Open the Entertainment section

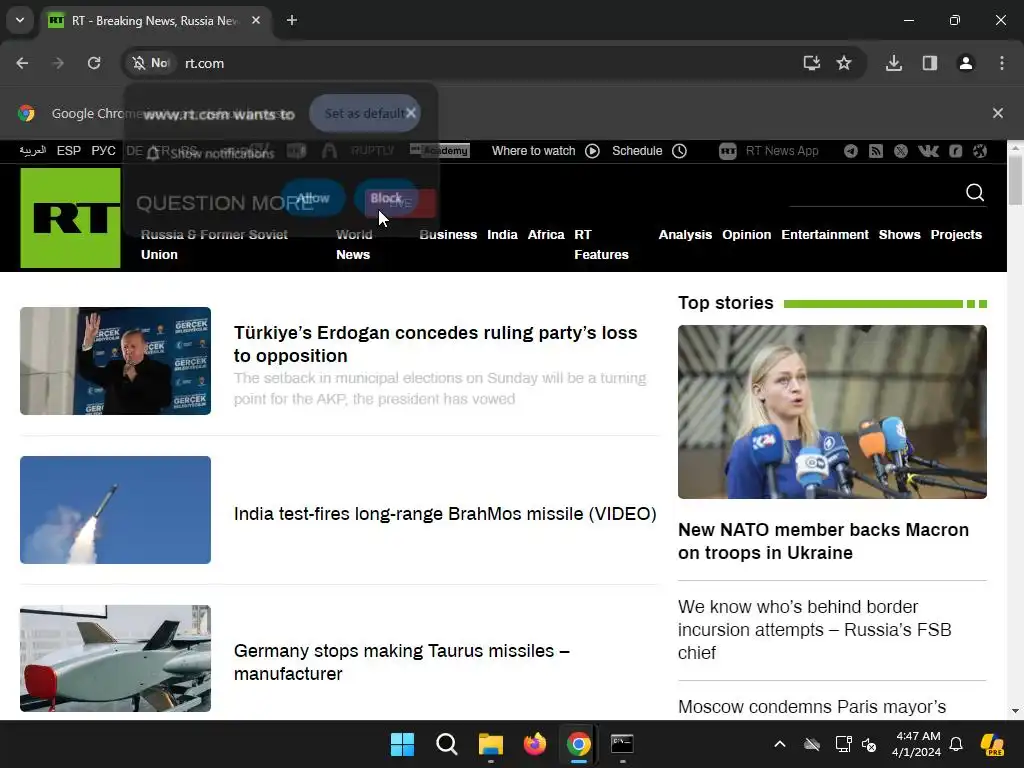pyautogui.click(x=825, y=234)
